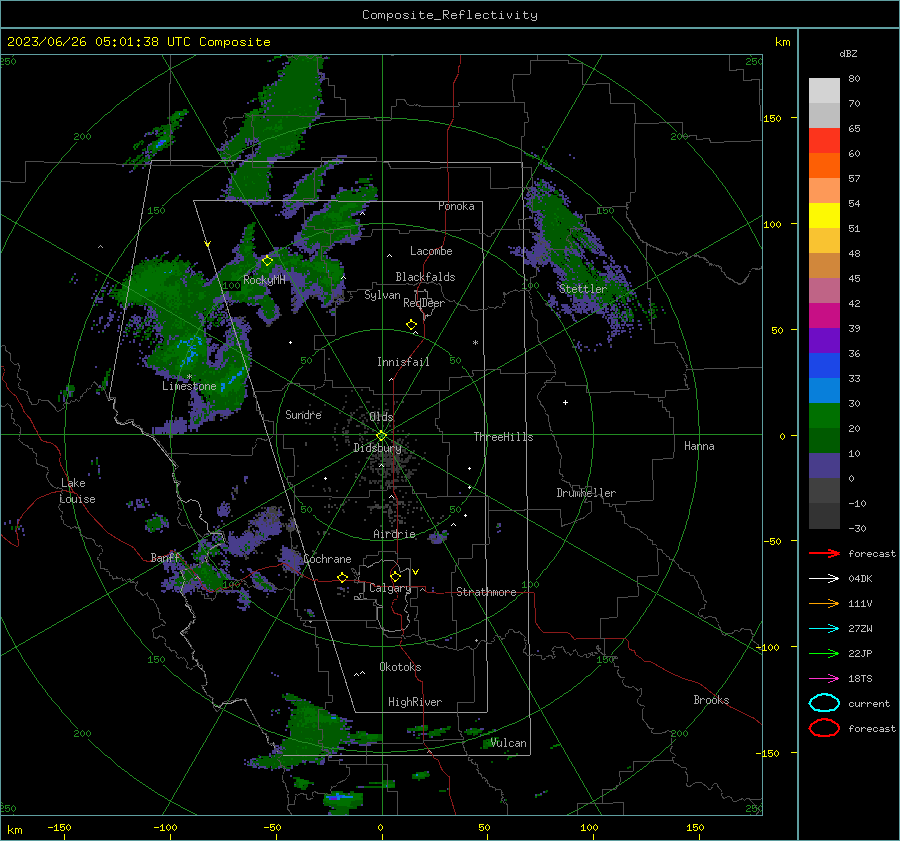Click the yellow diamond marker below RedDeer

coord(412,324)
